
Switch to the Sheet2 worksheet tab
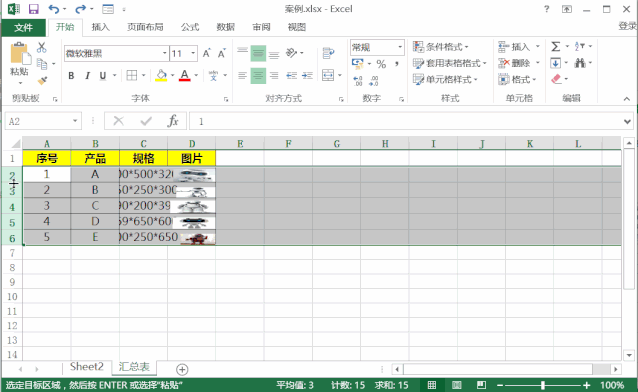[x=87, y=367]
